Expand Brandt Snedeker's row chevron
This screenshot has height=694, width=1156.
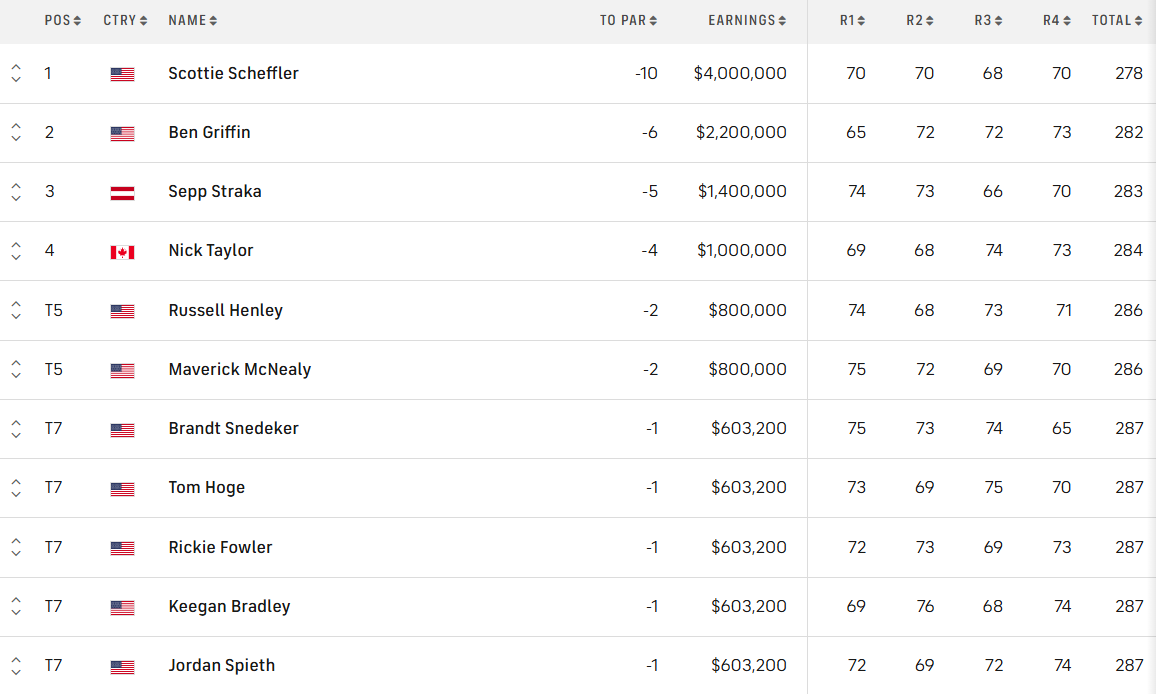coord(16,429)
